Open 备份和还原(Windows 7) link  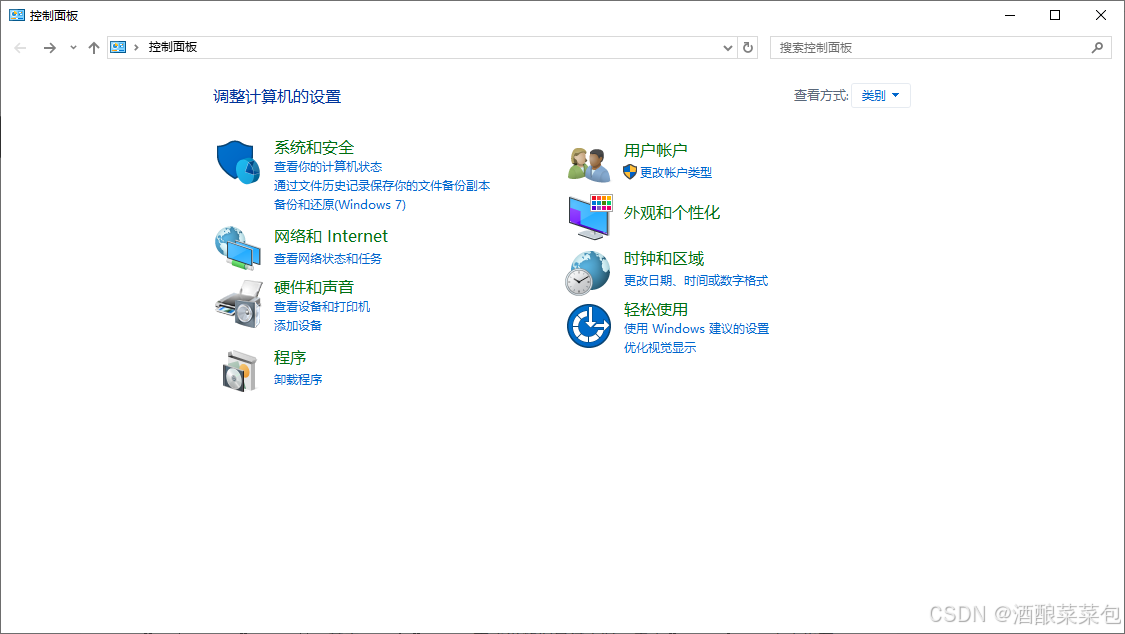(340, 205)
